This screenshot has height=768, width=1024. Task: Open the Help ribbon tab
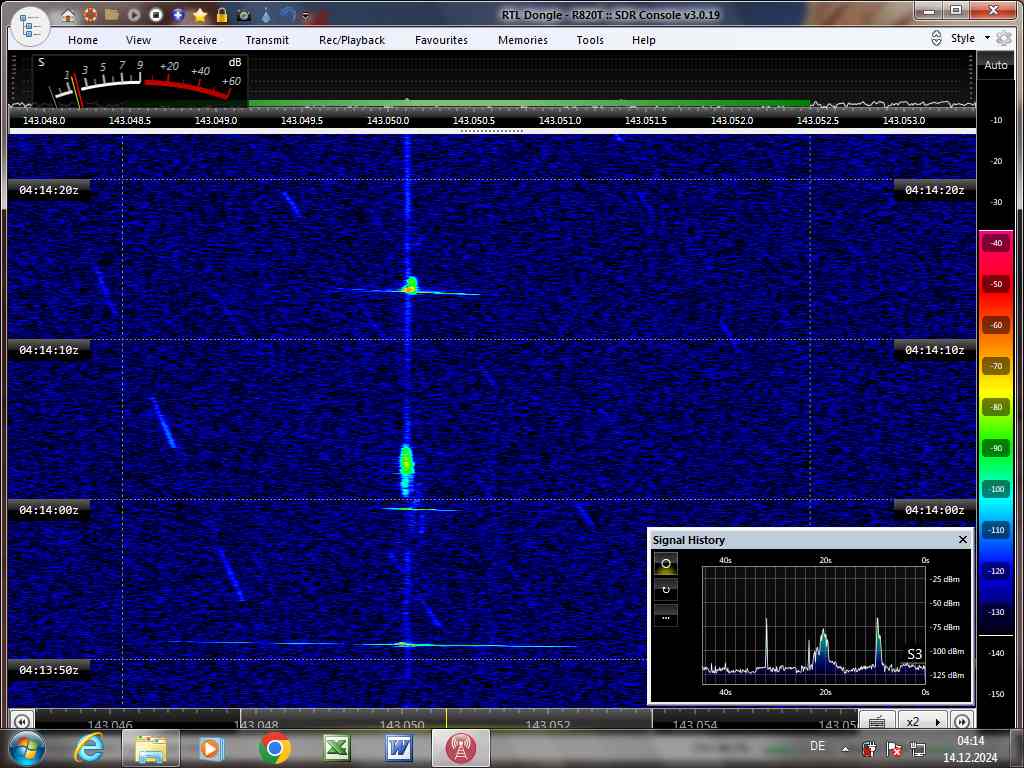tap(644, 40)
